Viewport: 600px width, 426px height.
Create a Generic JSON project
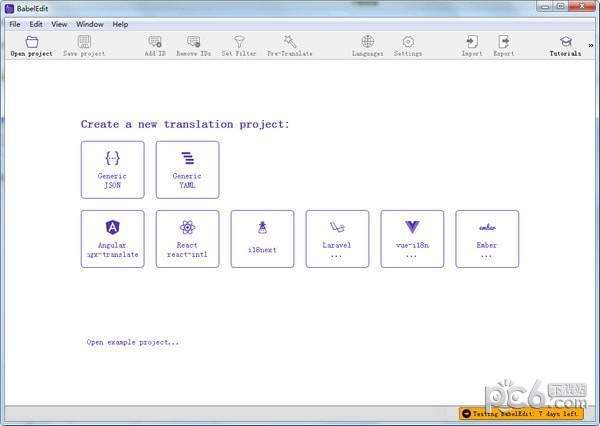[112, 169]
